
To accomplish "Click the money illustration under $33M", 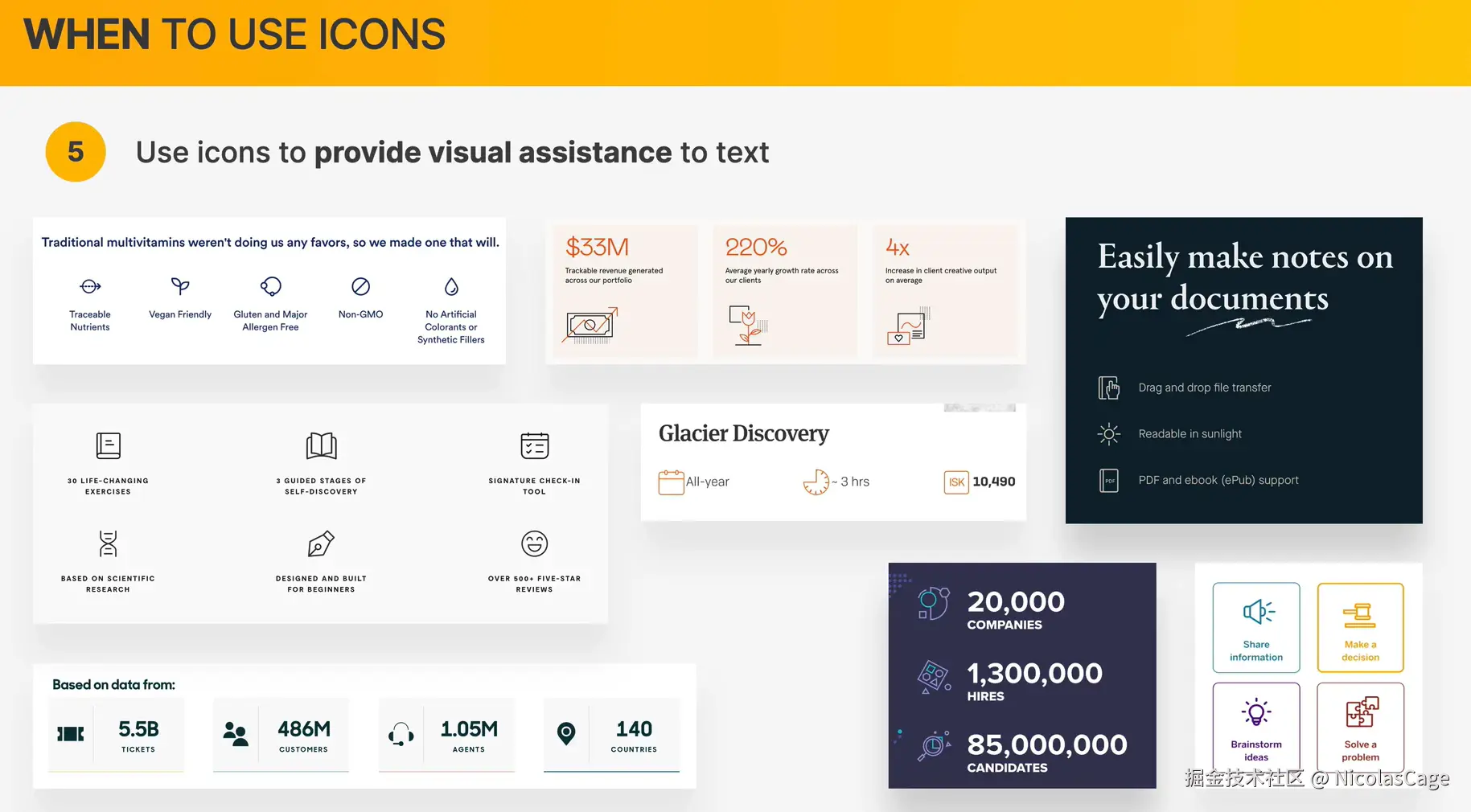I will pos(590,326).
